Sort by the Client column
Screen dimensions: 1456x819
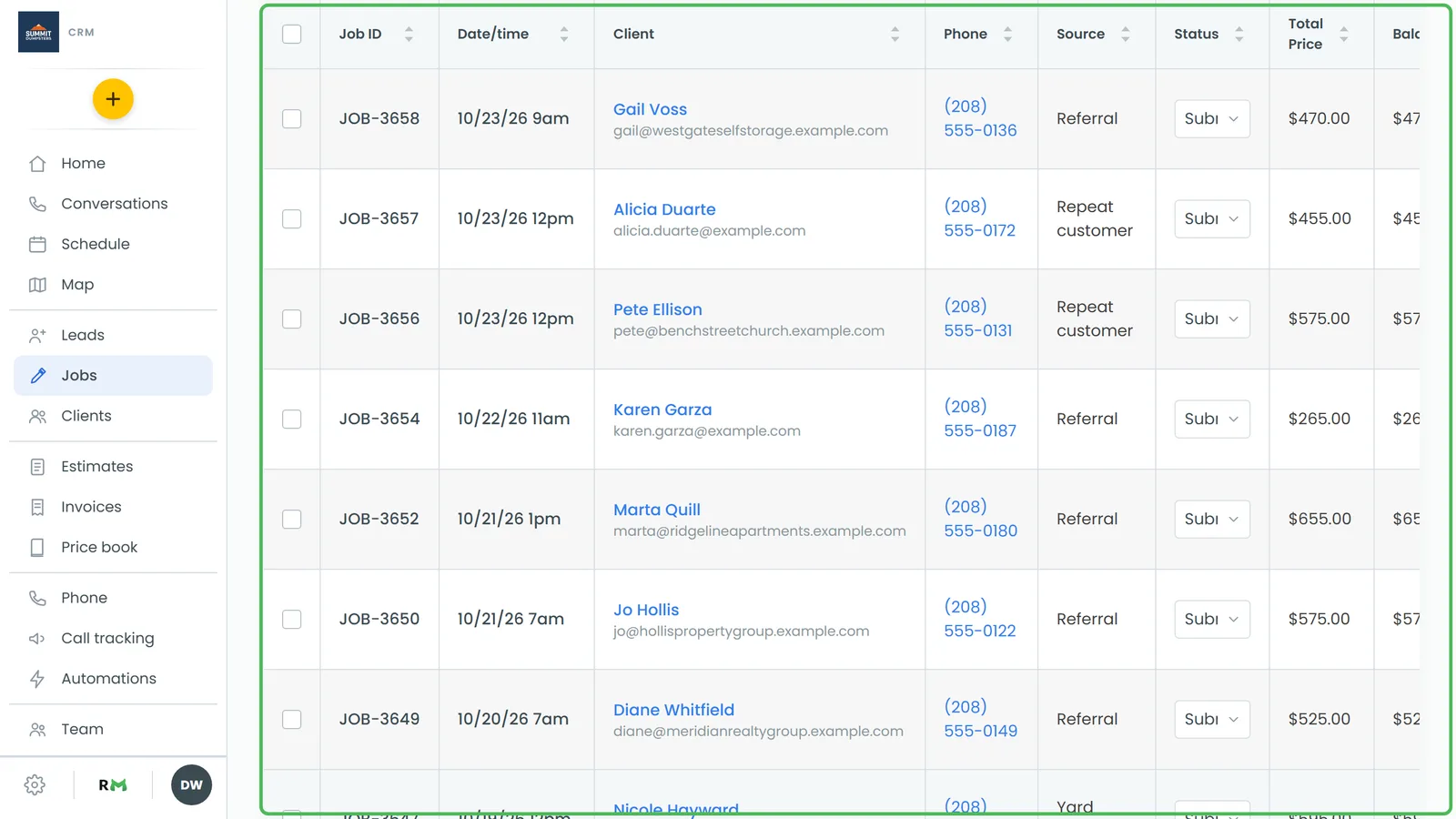895,34
